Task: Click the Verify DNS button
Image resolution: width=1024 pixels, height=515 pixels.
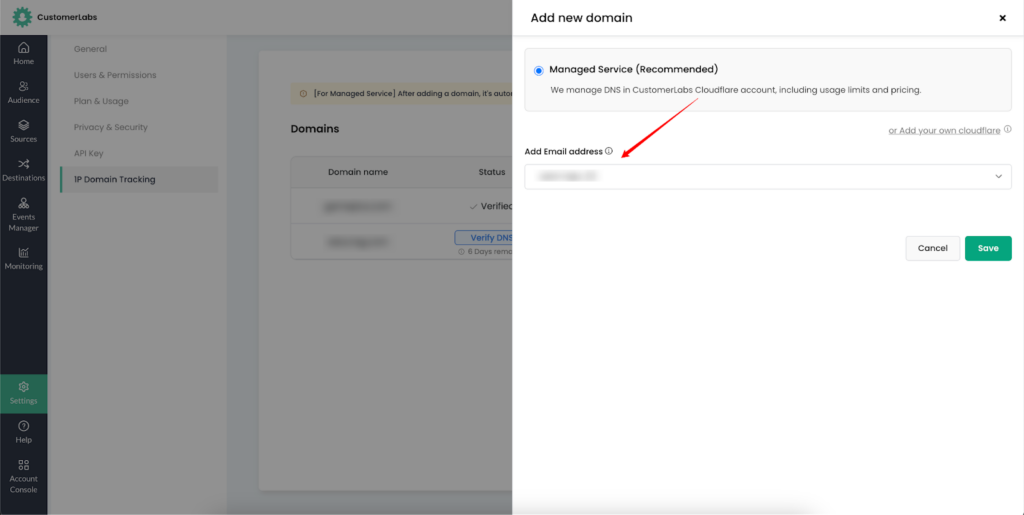Action: click(x=483, y=238)
